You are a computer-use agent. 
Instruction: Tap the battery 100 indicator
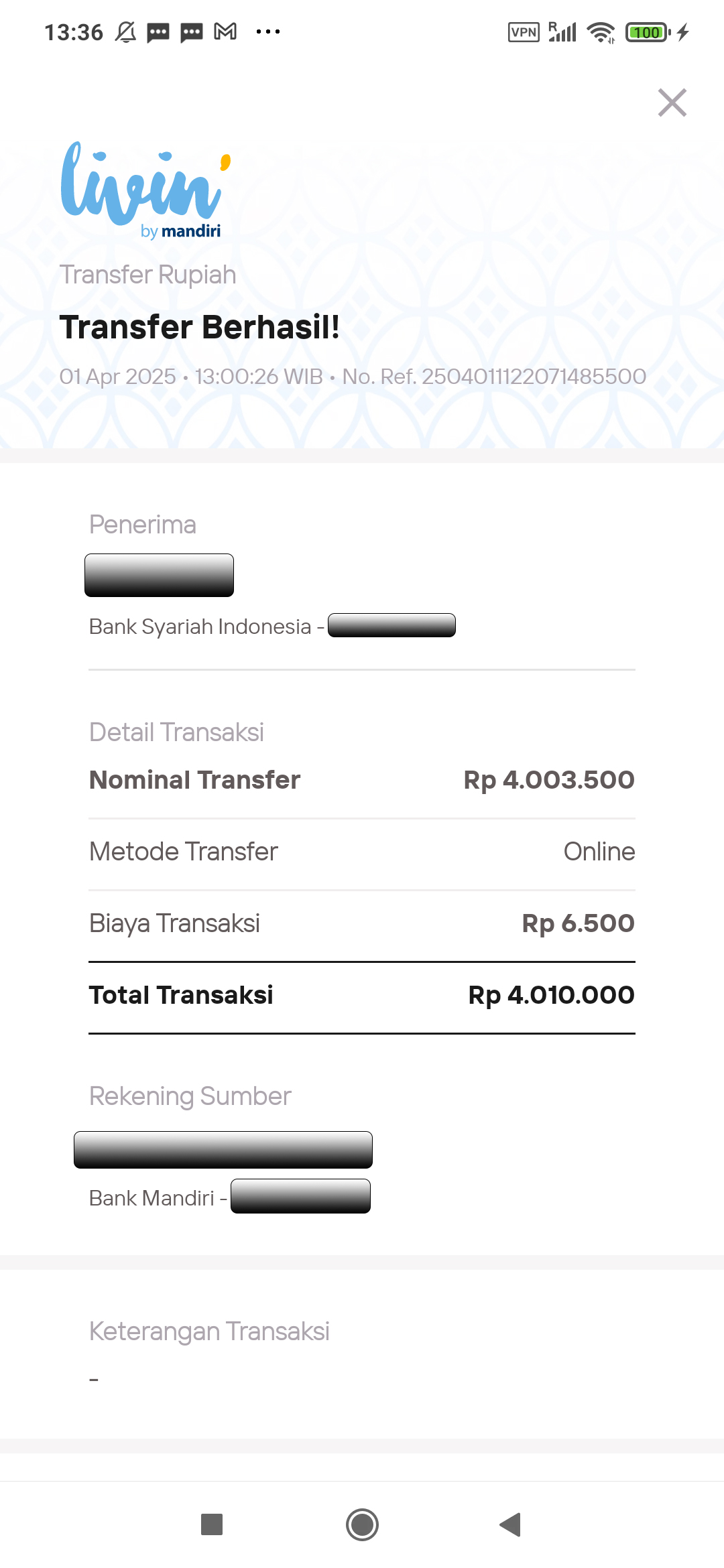(x=648, y=32)
